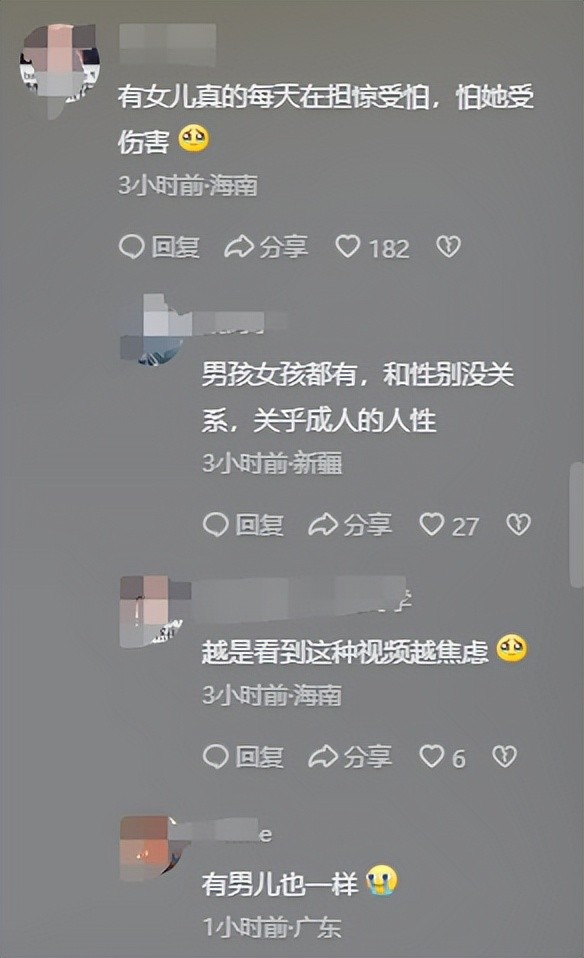
Task: Share the reply from Xinjiang
Action: pos(349,525)
